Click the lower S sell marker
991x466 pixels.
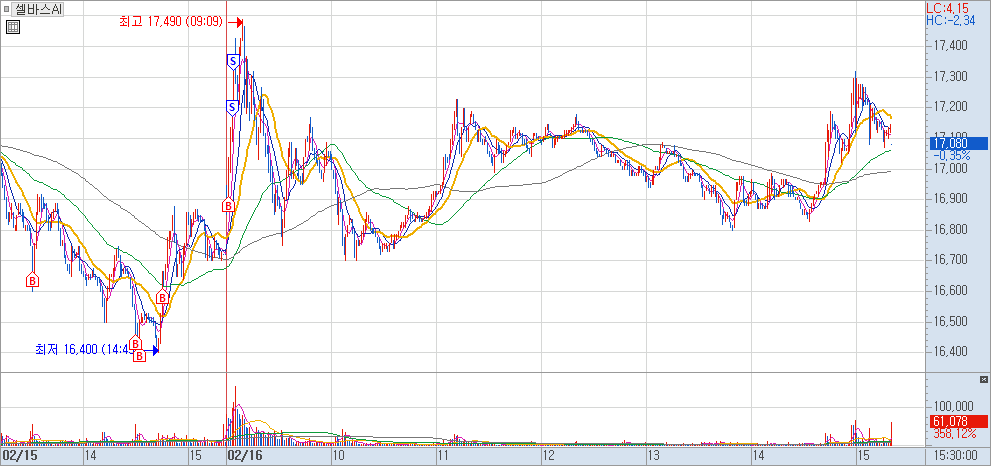(x=232, y=108)
